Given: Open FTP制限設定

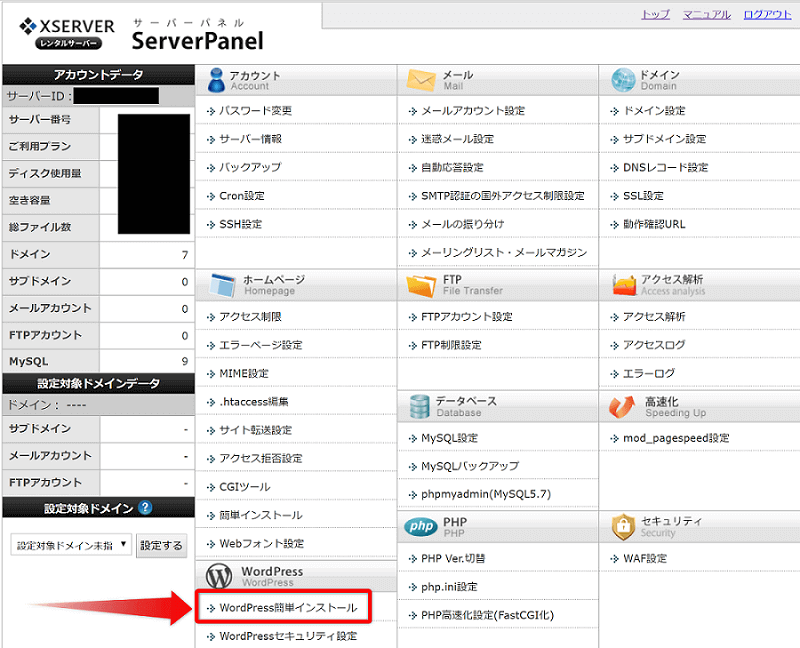Looking at the screenshot, I should [451, 345].
